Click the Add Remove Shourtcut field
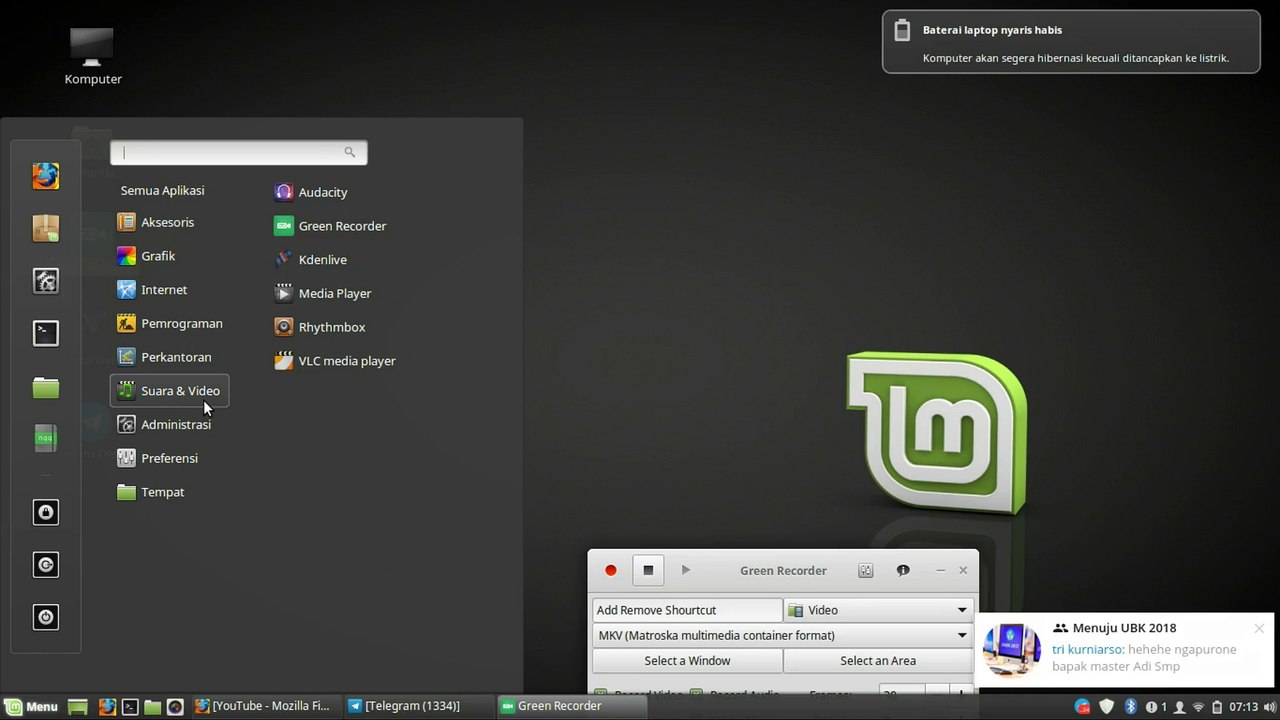Screen dimensions: 1280x720 tap(687, 610)
